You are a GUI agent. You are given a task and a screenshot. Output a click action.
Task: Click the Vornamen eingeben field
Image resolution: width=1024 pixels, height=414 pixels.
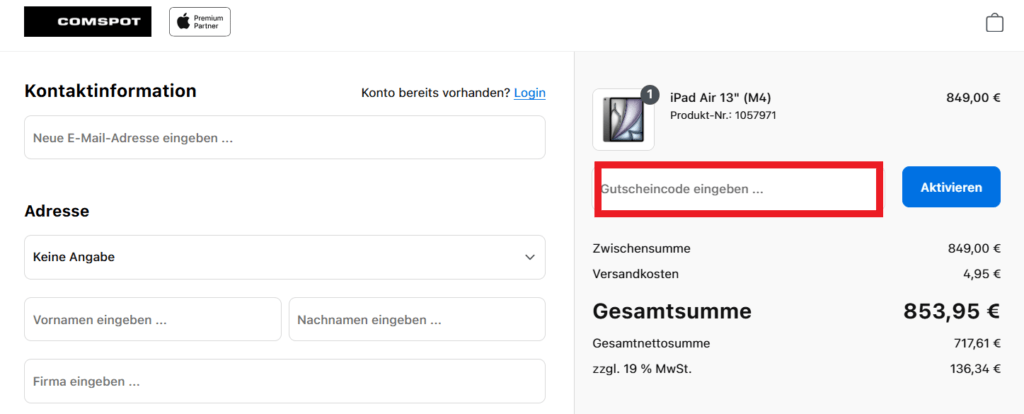153,319
